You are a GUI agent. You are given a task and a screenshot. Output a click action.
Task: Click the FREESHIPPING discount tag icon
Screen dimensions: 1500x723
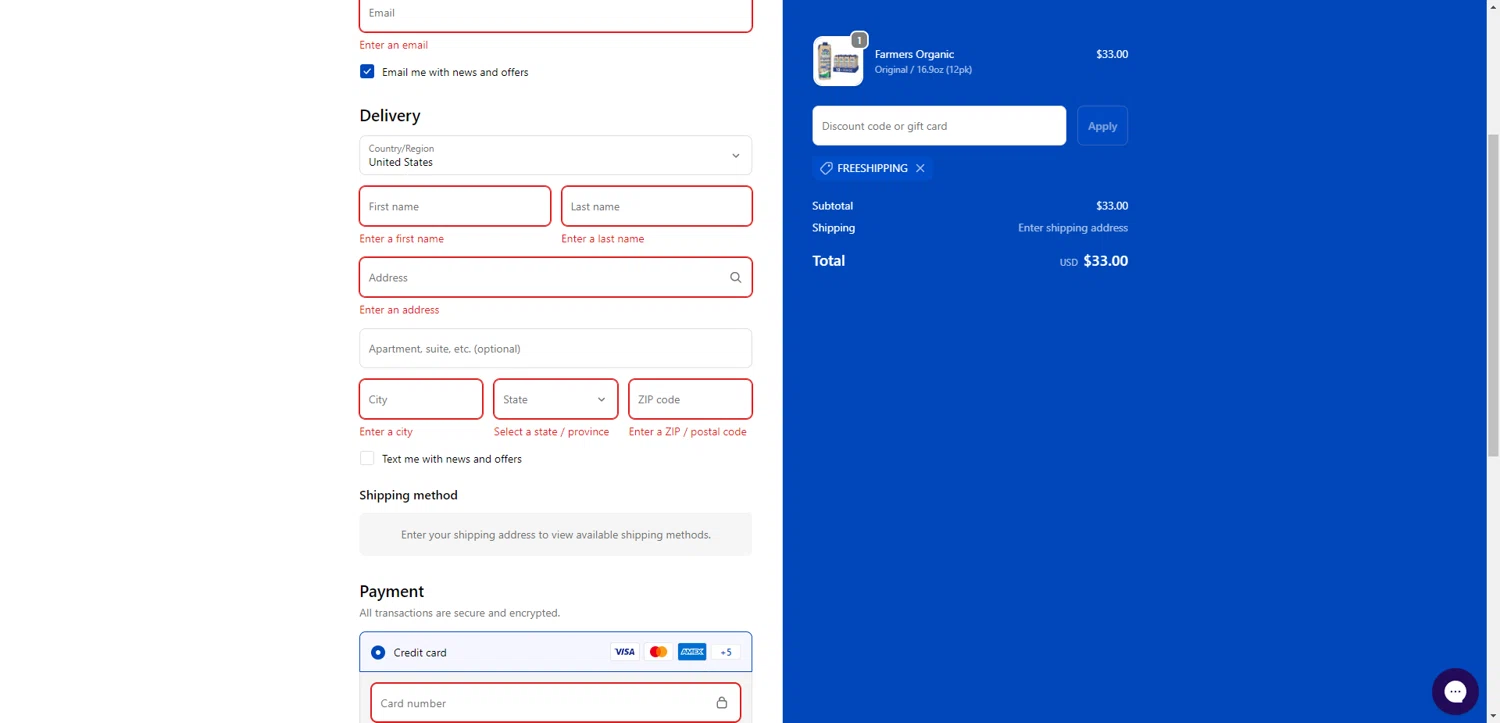[x=826, y=168]
